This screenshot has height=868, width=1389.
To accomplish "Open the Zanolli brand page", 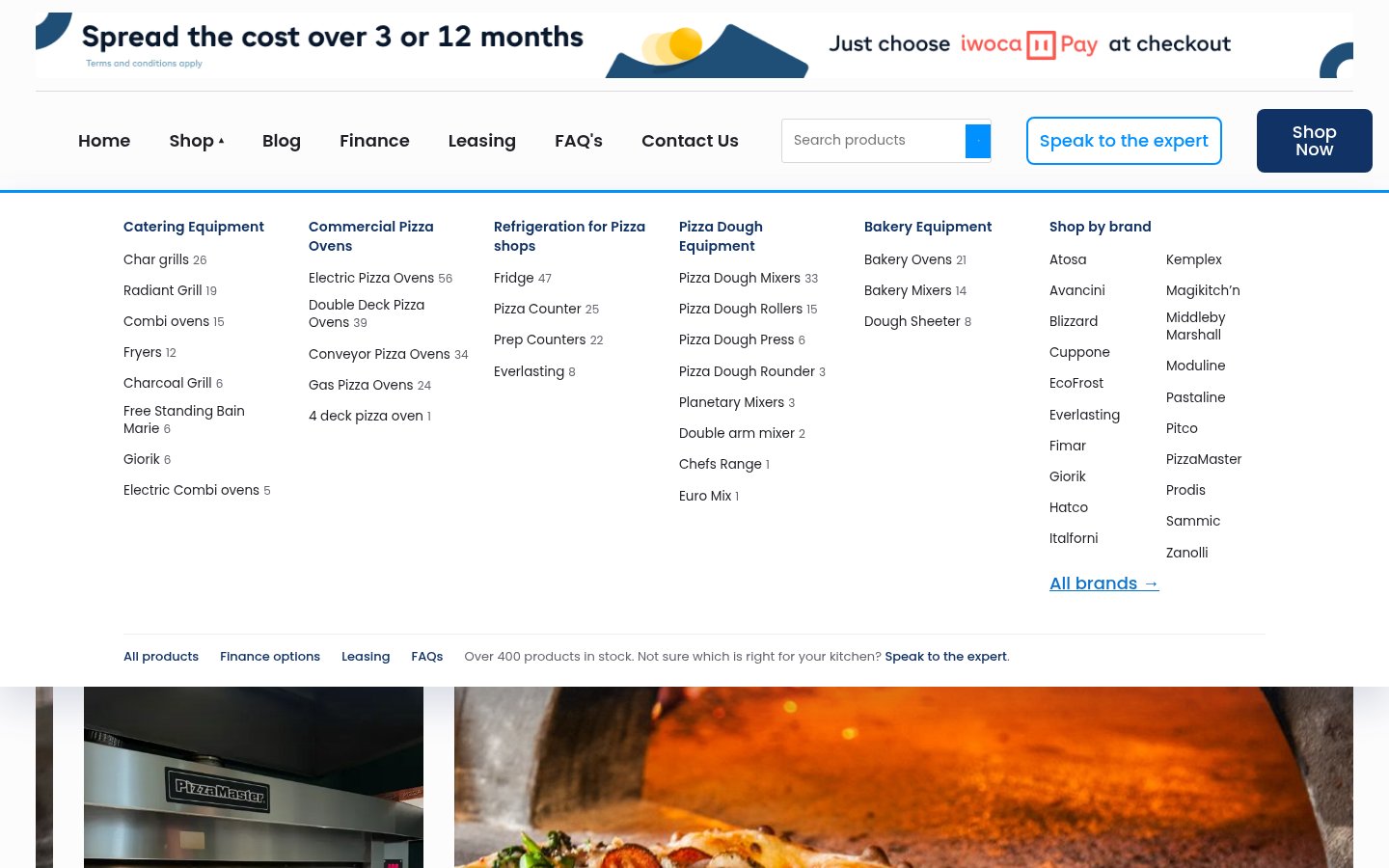I will point(1186,553).
